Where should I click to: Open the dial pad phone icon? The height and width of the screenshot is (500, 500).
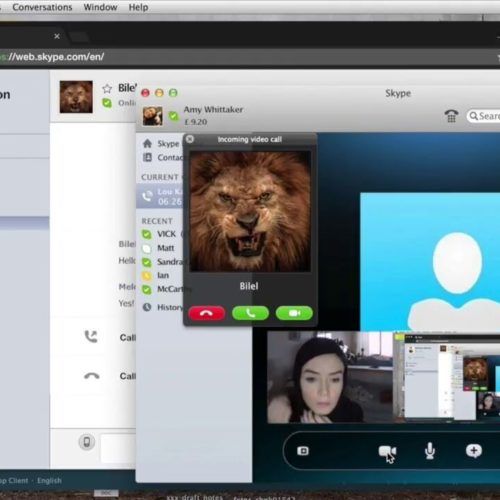pyautogui.click(x=451, y=116)
